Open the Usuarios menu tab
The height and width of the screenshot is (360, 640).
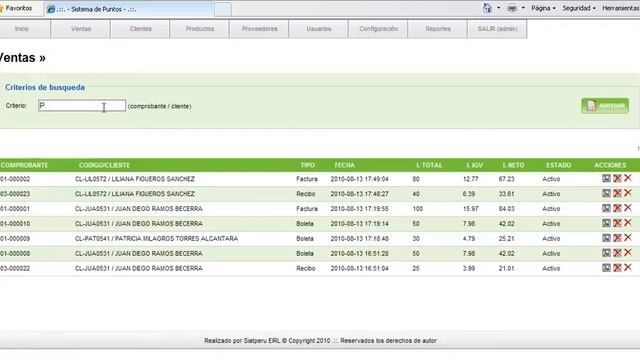point(319,29)
